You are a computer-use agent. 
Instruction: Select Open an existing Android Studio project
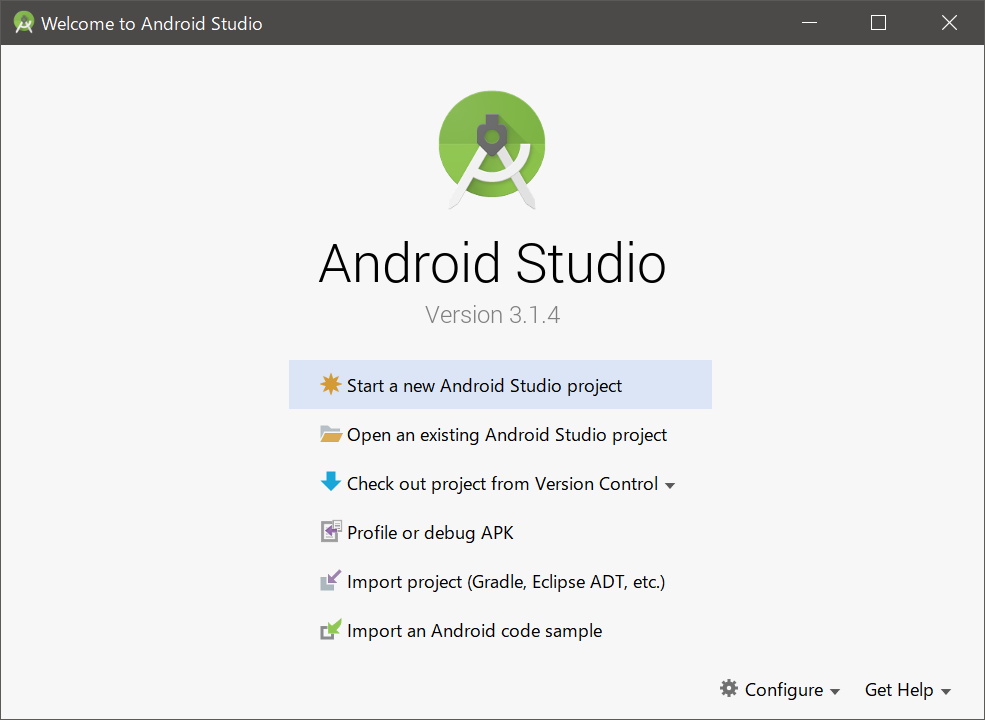pos(506,433)
